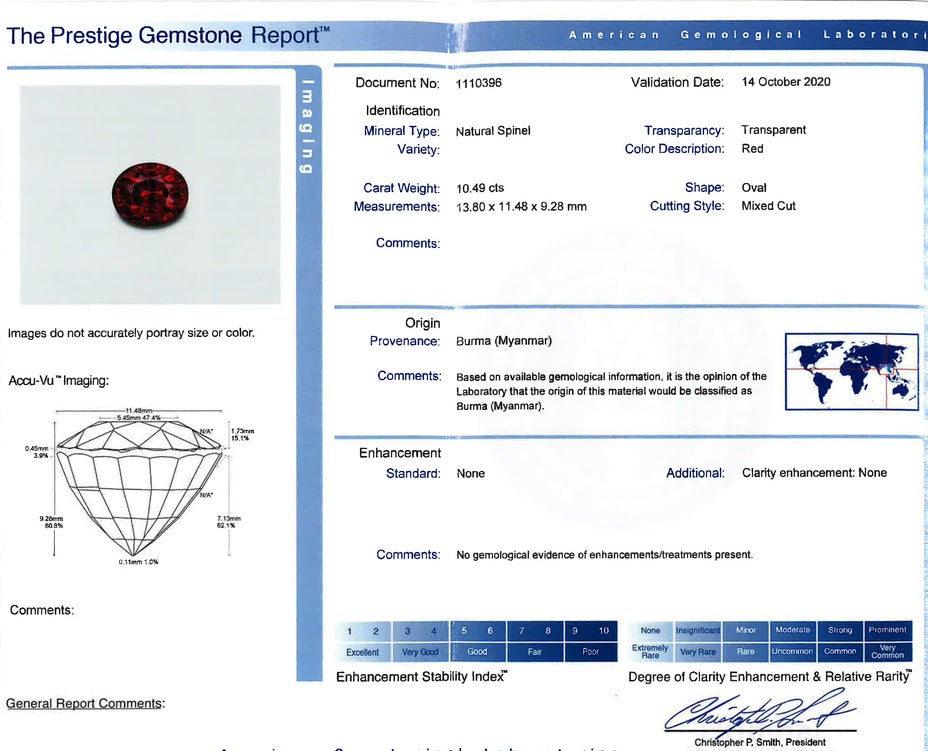The image size is (928, 751).
Task: Click the carat weight value 10.49 cts
Action: coord(480,188)
